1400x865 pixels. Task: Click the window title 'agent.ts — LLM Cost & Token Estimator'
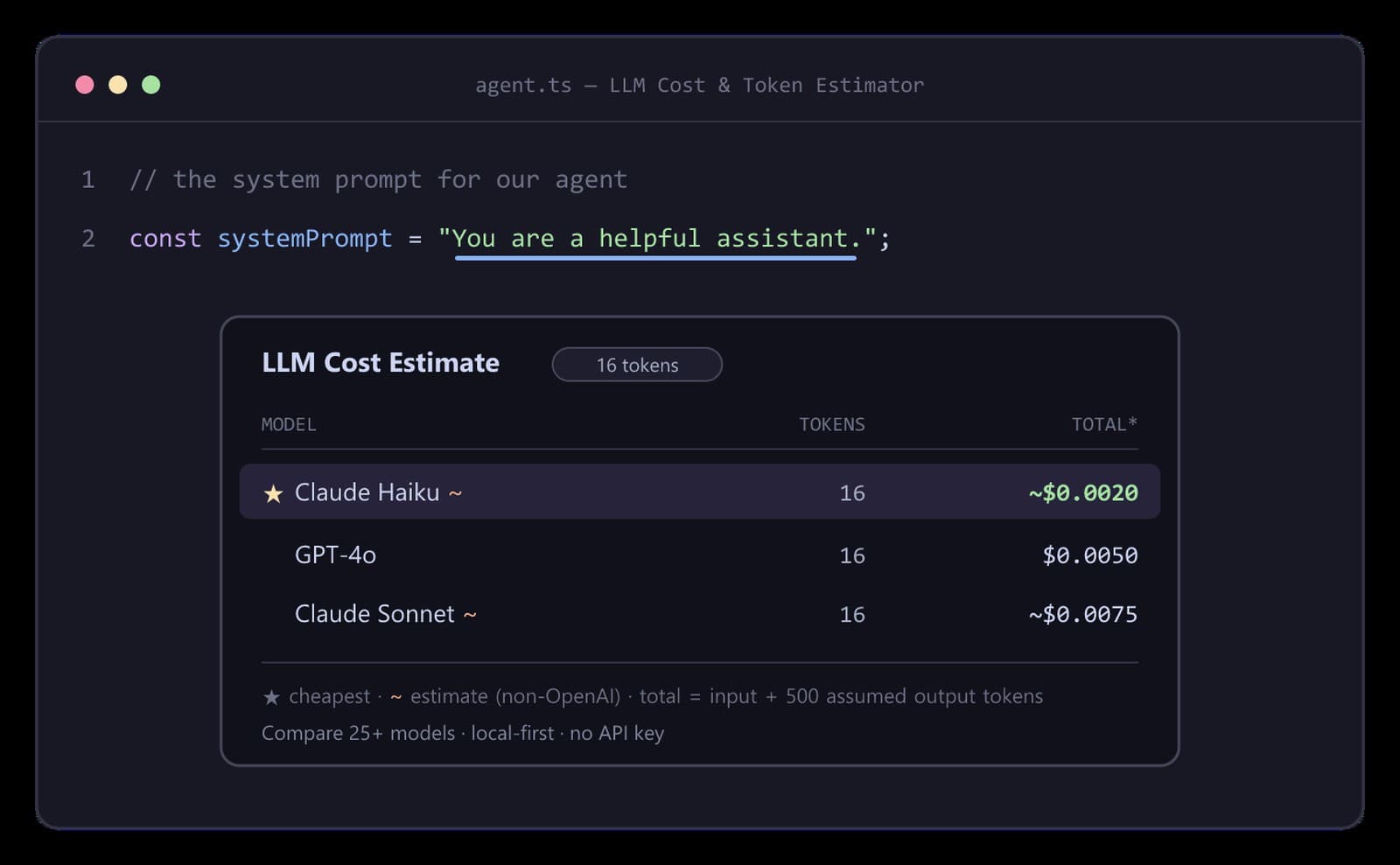coord(699,85)
